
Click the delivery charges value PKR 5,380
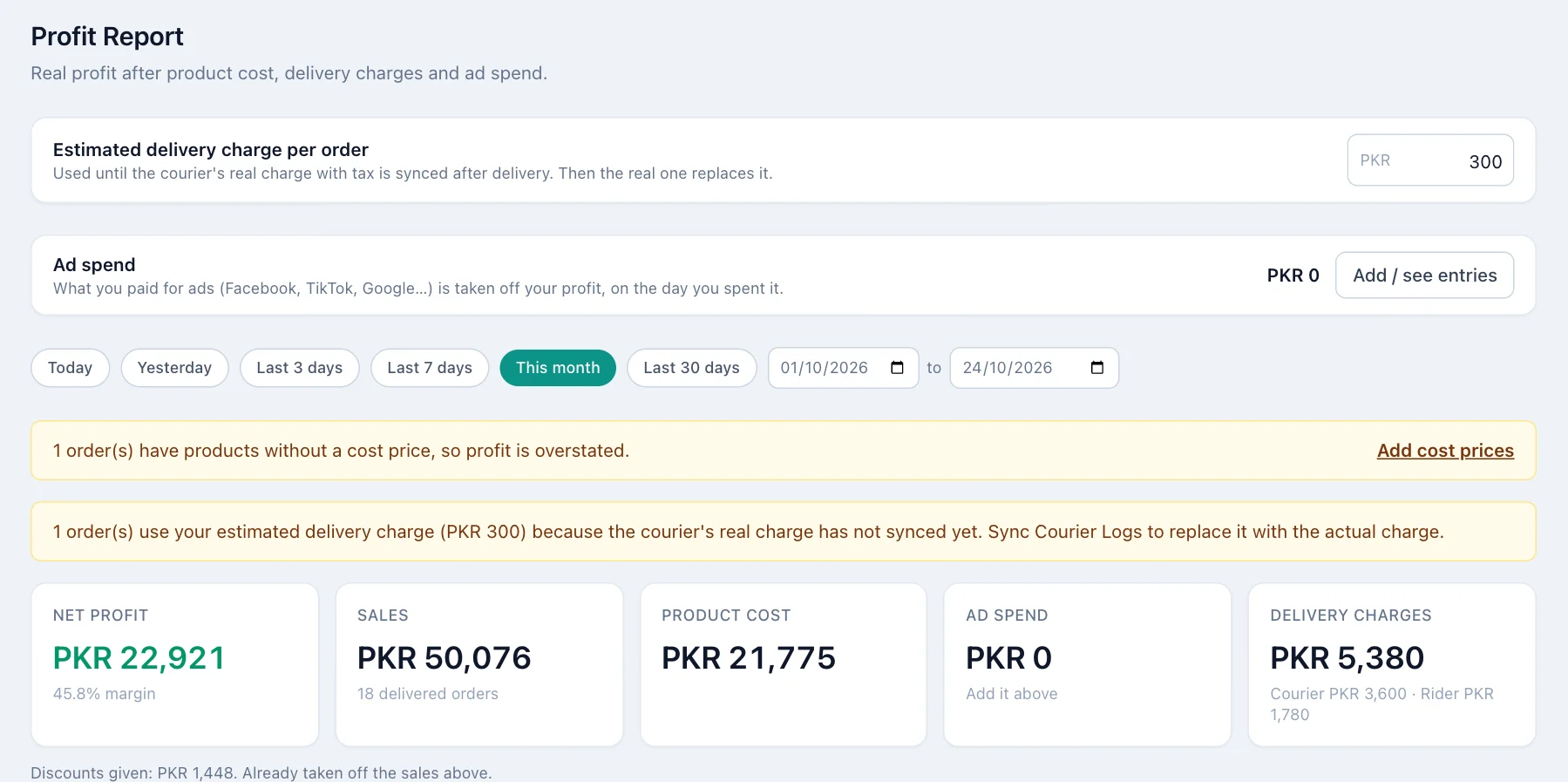[x=1347, y=658]
